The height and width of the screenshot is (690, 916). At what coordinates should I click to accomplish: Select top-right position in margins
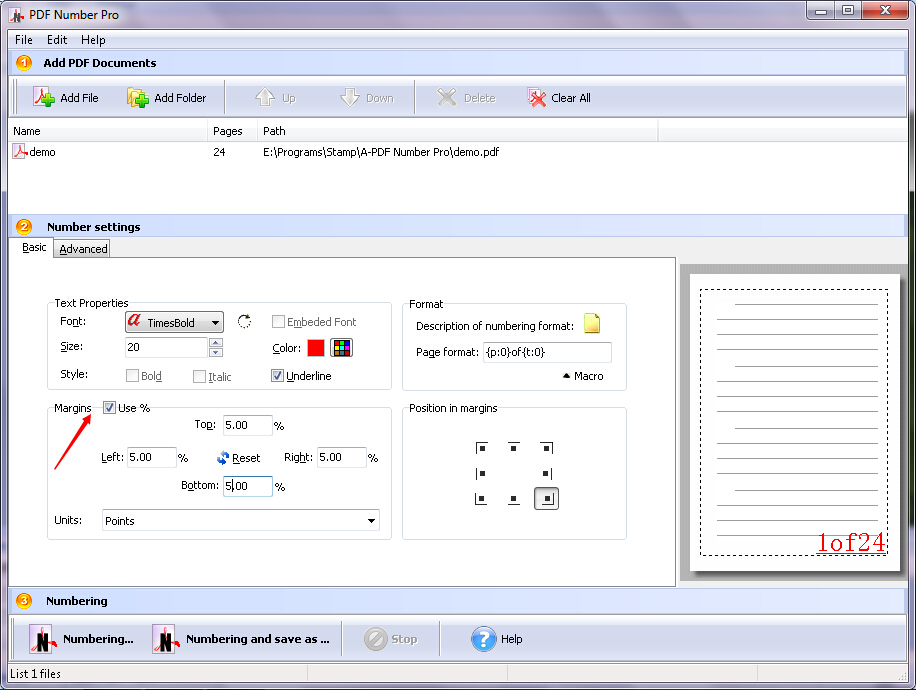546,448
